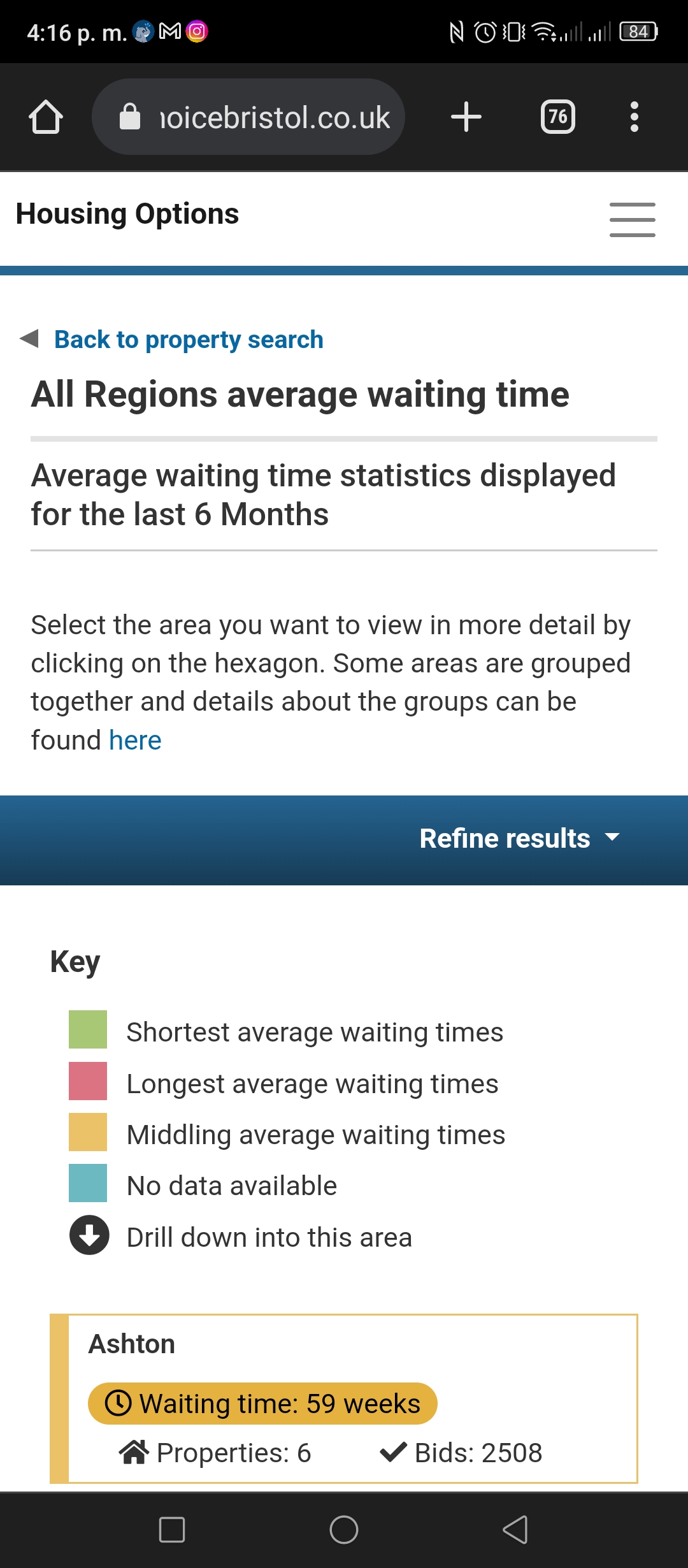This screenshot has width=688, height=1568.
Task: Click the drill down arrow icon in key
Action: pyautogui.click(x=89, y=1235)
